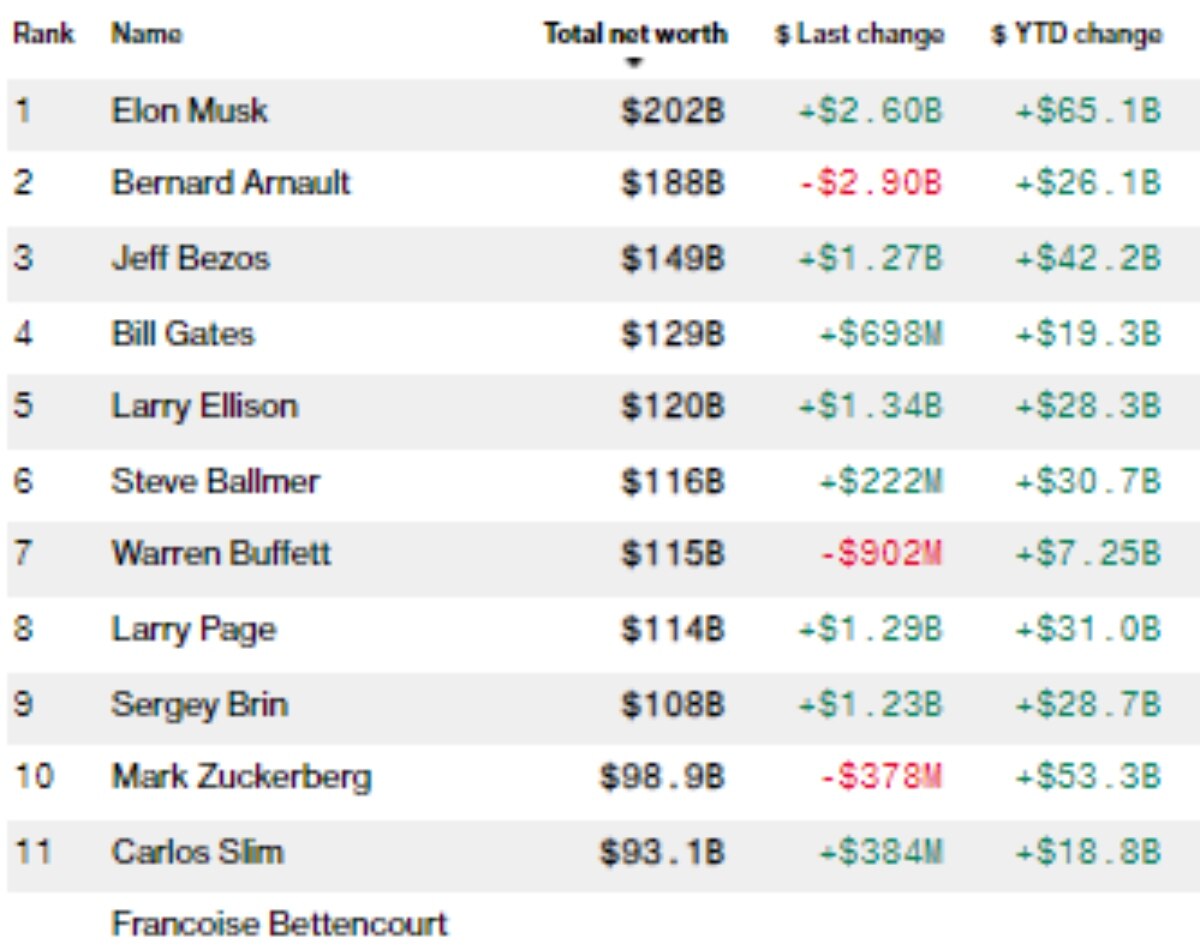Sort by the Name column header
Viewport: 1200px width, 950px height.
146,34
